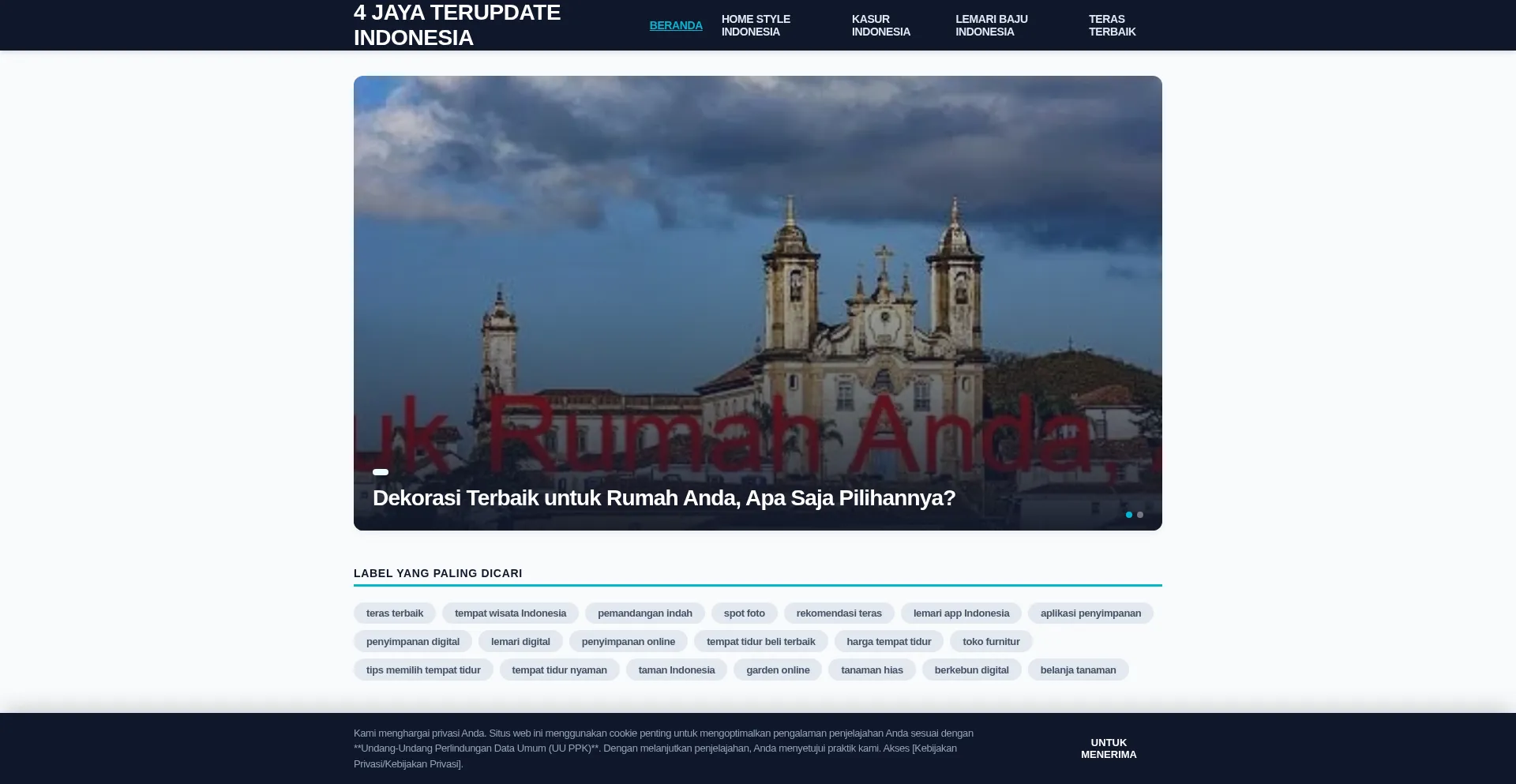Screen dimensions: 1516x784
Task: Click the white category badge above the headline
Action: pos(381,472)
